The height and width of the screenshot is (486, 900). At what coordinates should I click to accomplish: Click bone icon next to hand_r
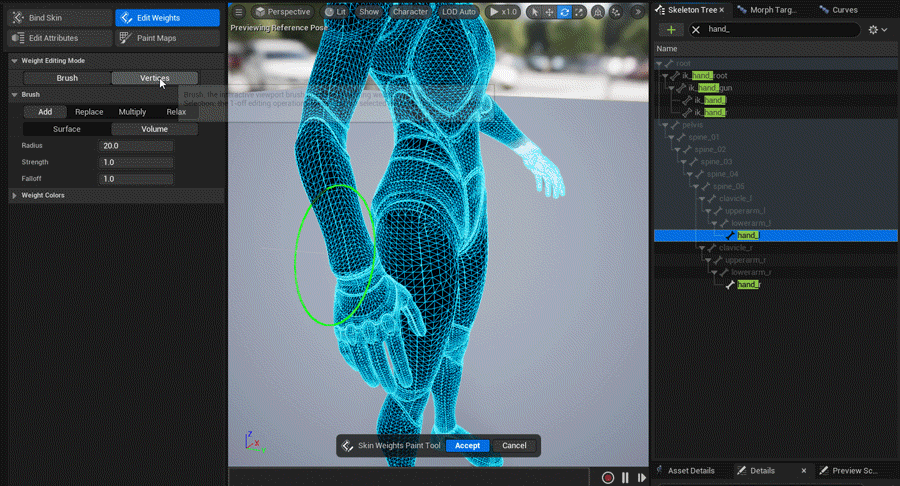(x=730, y=285)
